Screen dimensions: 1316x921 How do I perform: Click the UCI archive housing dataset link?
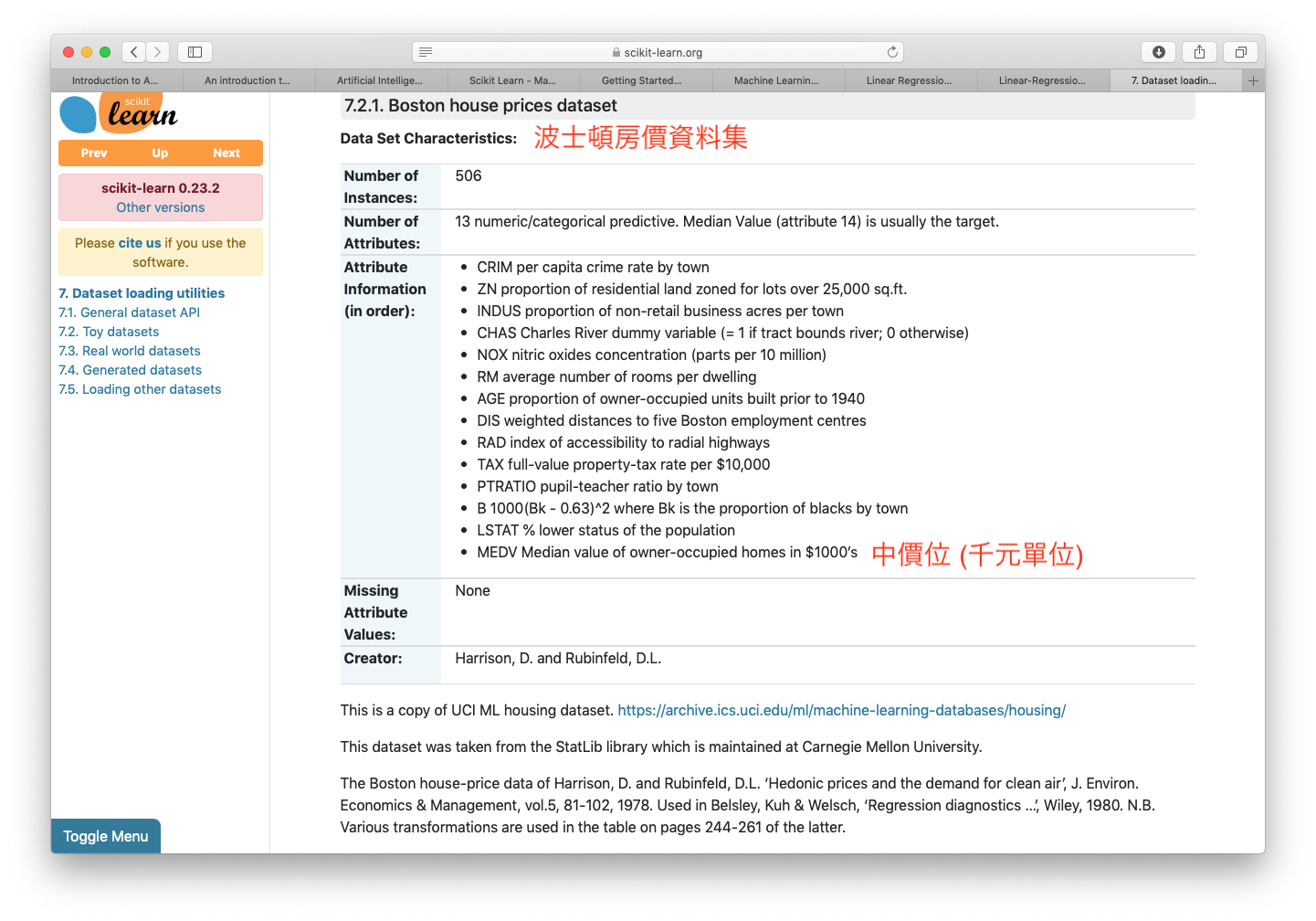(841, 710)
